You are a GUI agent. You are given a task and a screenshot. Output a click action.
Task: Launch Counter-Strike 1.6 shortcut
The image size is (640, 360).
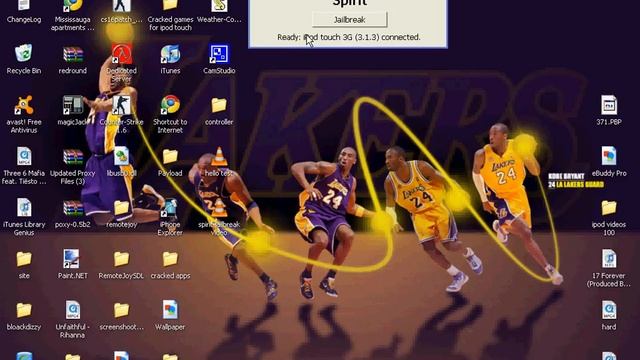coord(122,105)
